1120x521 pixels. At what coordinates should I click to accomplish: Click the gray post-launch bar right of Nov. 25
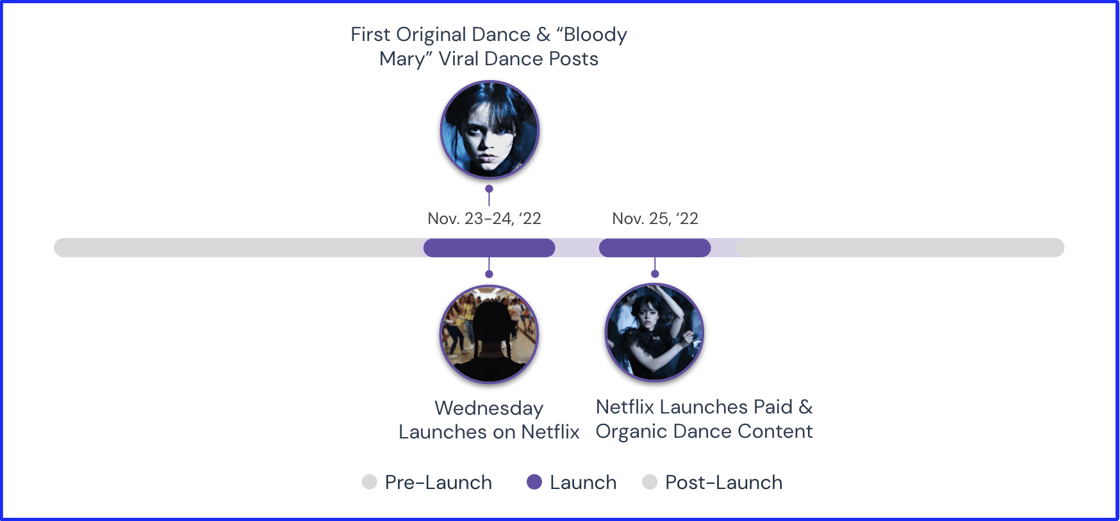900,248
